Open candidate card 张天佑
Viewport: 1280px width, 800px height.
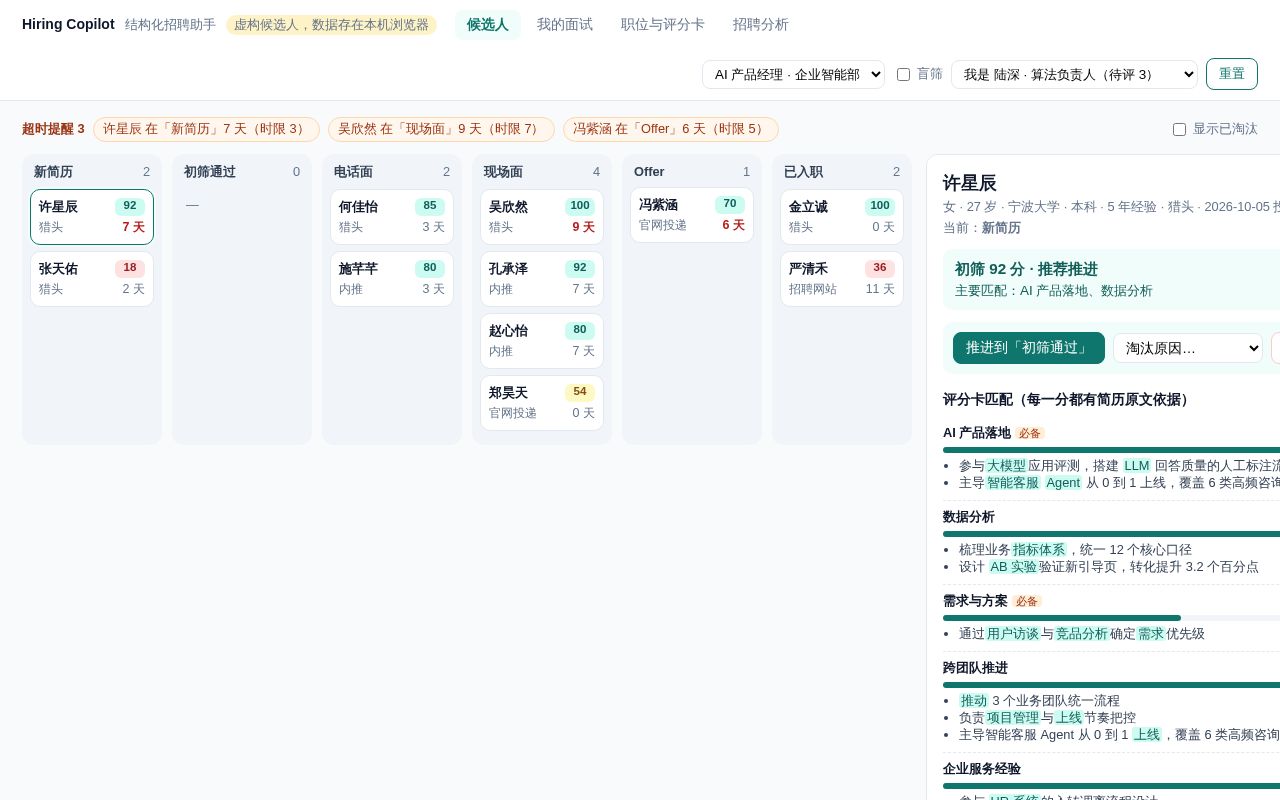point(92,279)
